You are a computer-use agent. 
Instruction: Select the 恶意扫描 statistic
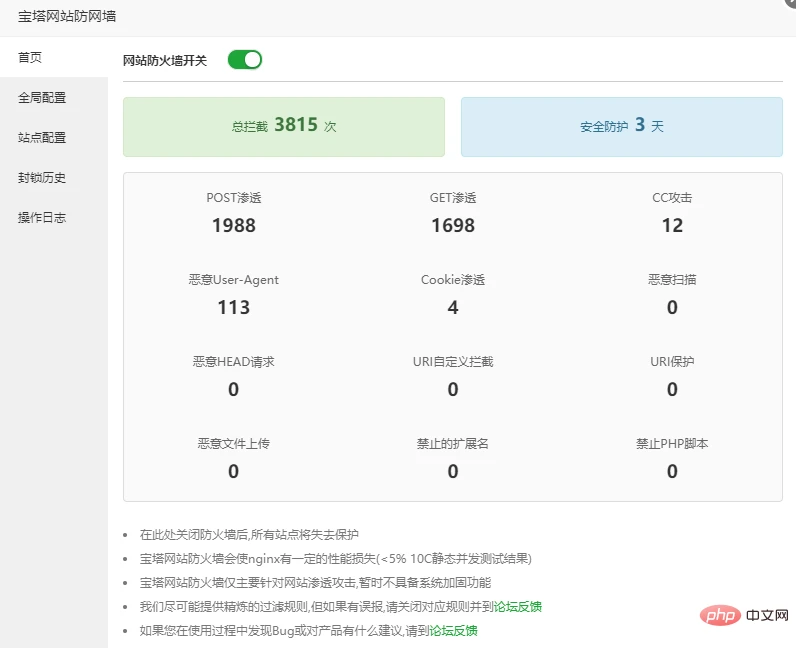coord(672,294)
